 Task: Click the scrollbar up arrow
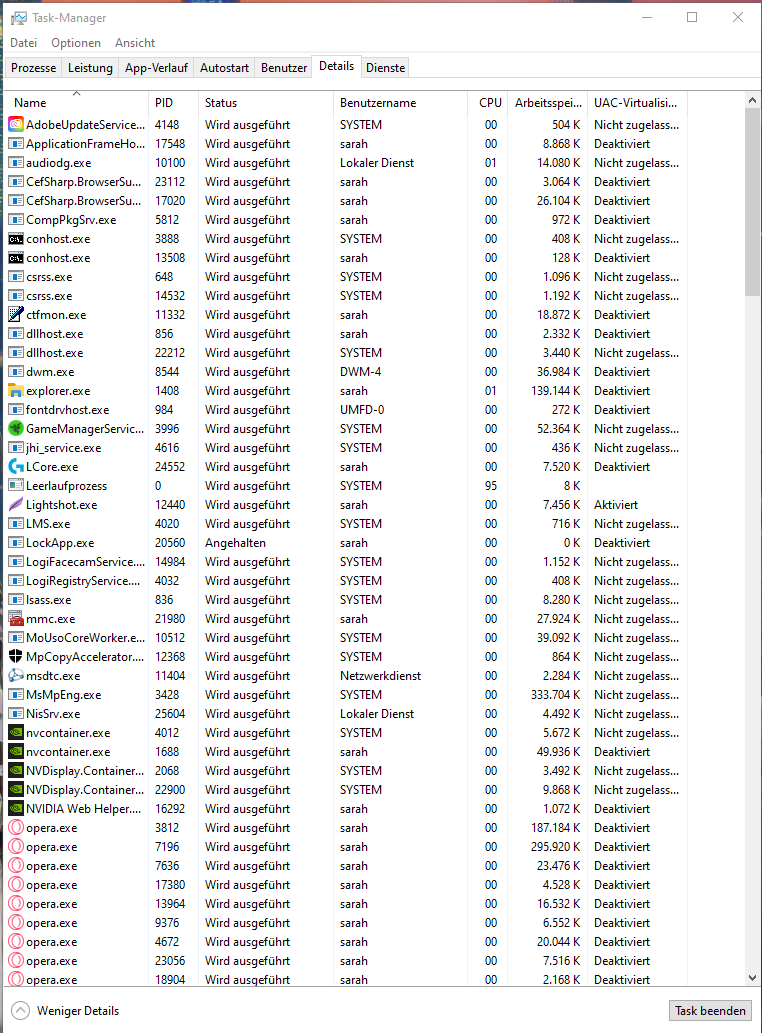tap(752, 99)
